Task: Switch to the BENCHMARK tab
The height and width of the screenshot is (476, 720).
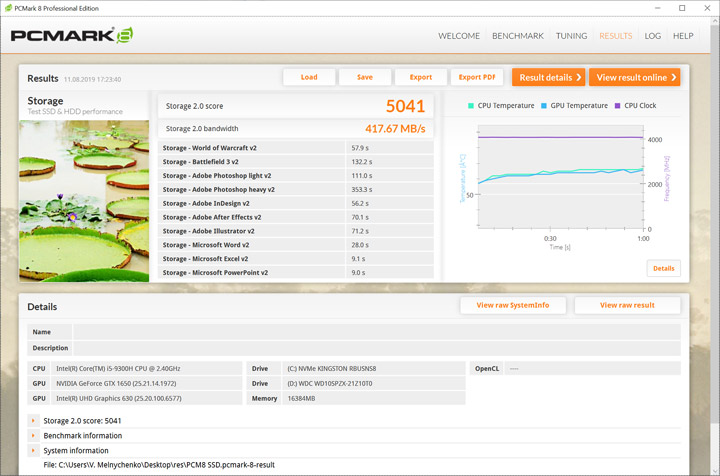Action: click(518, 36)
